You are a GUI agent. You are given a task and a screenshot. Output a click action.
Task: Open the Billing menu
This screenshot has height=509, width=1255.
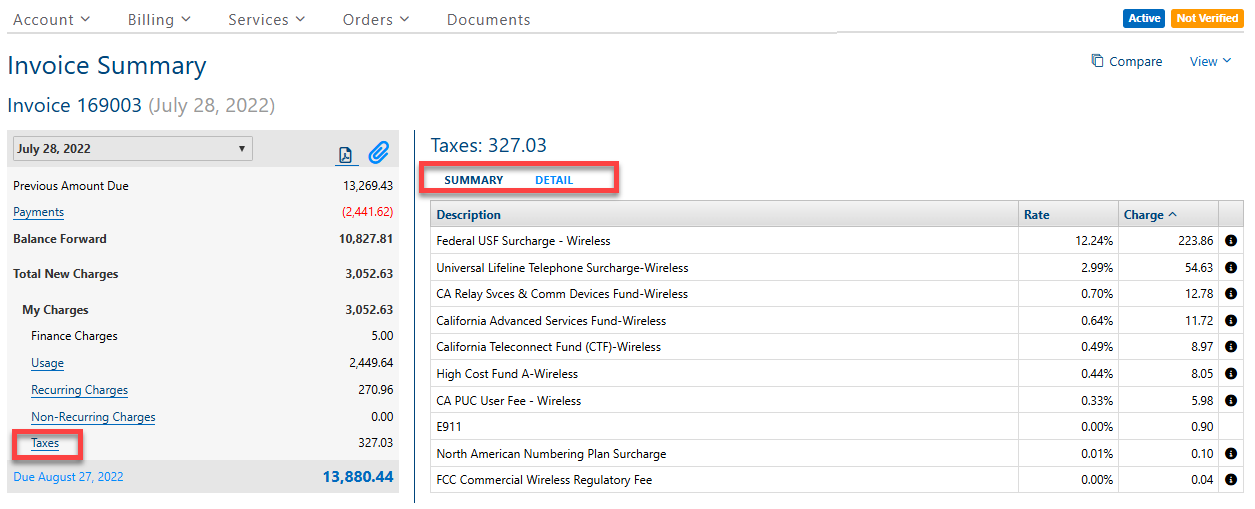click(160, 20)
